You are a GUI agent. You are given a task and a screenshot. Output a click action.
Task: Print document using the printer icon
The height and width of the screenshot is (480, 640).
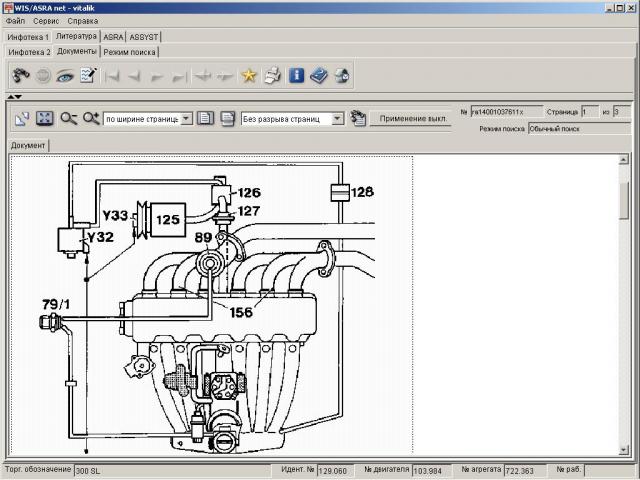(272, 75)
